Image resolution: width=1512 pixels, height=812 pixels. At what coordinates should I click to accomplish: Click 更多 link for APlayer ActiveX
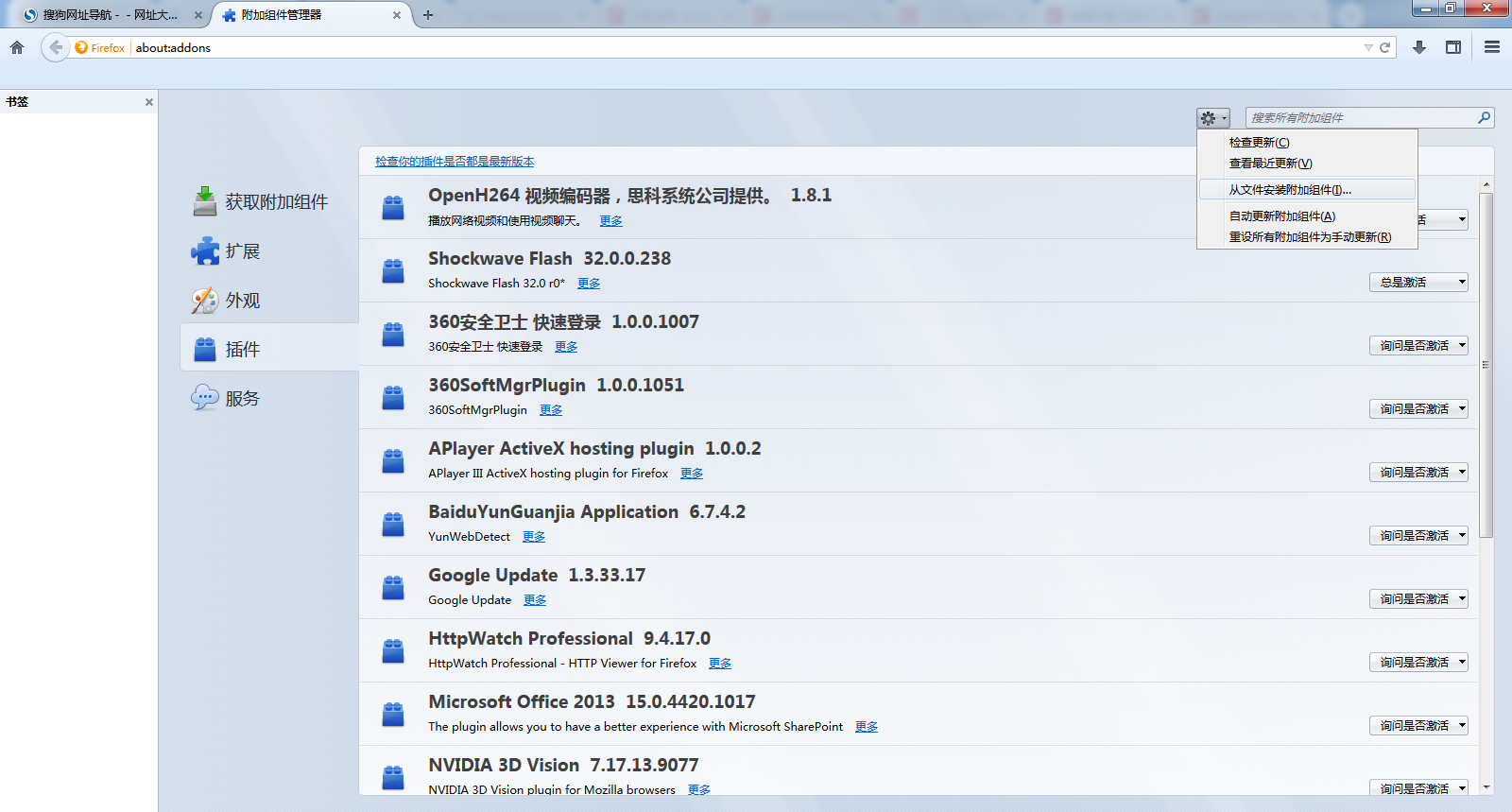click(692, 473)
